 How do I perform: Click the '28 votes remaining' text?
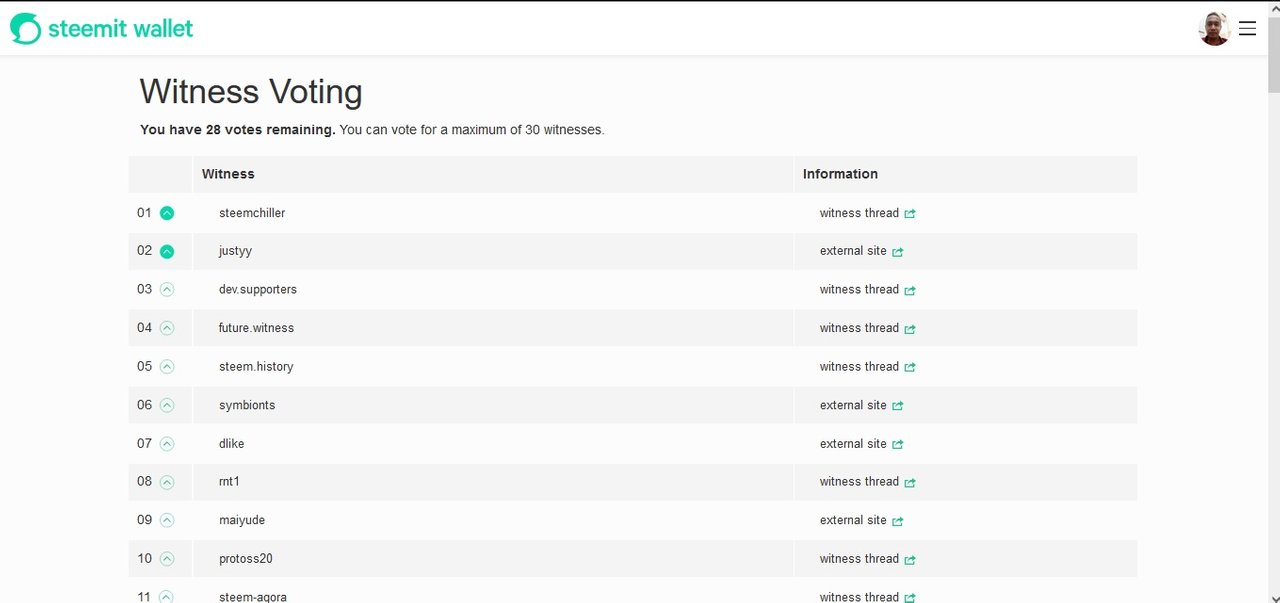click(x=238, y=130)
